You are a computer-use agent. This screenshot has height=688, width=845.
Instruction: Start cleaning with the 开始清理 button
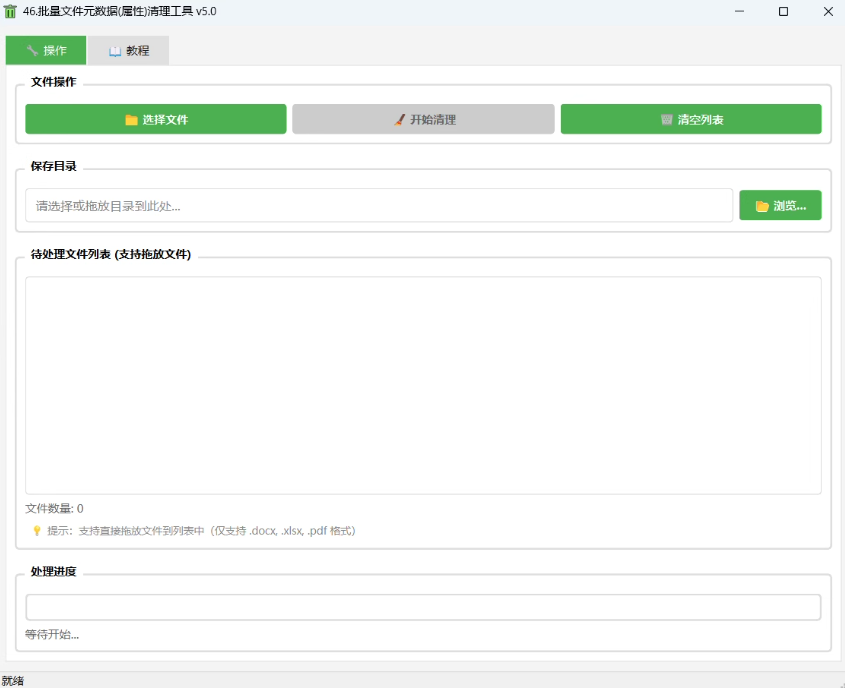click(x=423, y=119)
